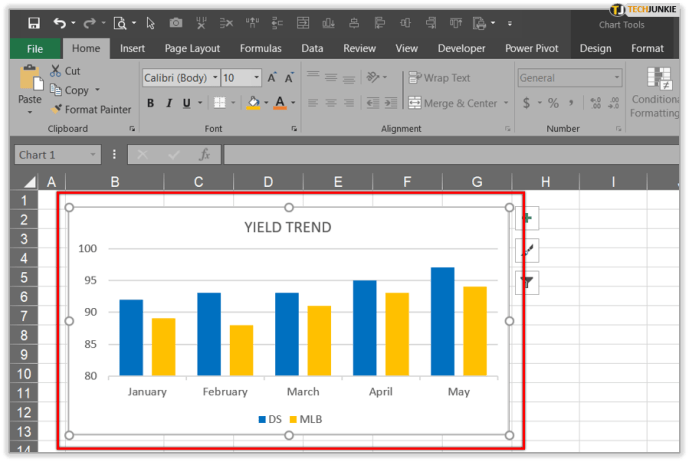Click the camera icon in toolbar

click(x=176, y=23)
